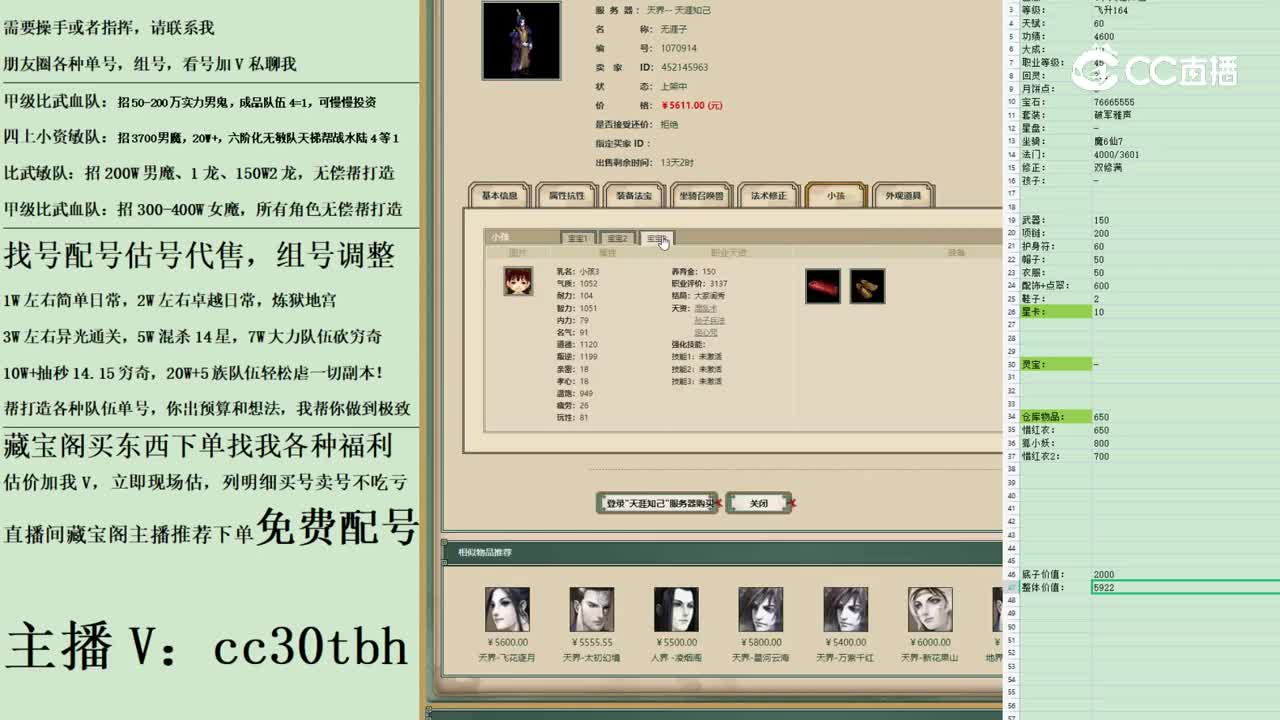1280x720 pixels.
Task: Select the highlighted 灵宝 spreadsheet cell
Action: [1055, 364]
